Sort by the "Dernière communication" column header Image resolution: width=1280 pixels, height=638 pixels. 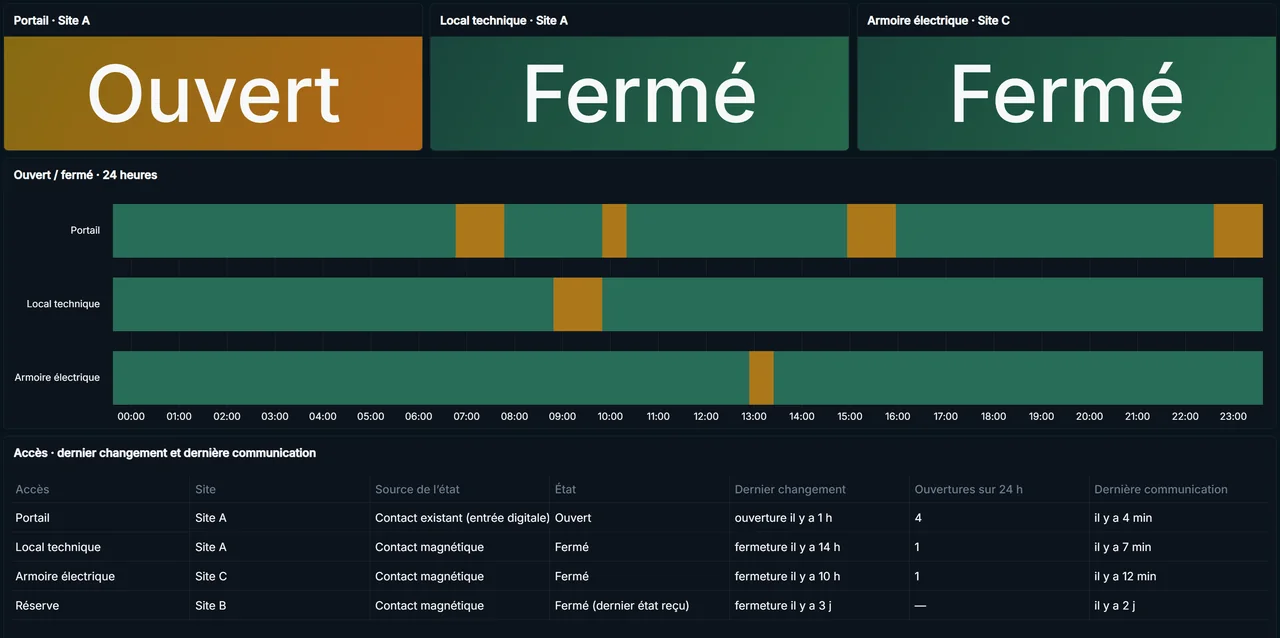pyautogui.click(x=1161, y=489)
